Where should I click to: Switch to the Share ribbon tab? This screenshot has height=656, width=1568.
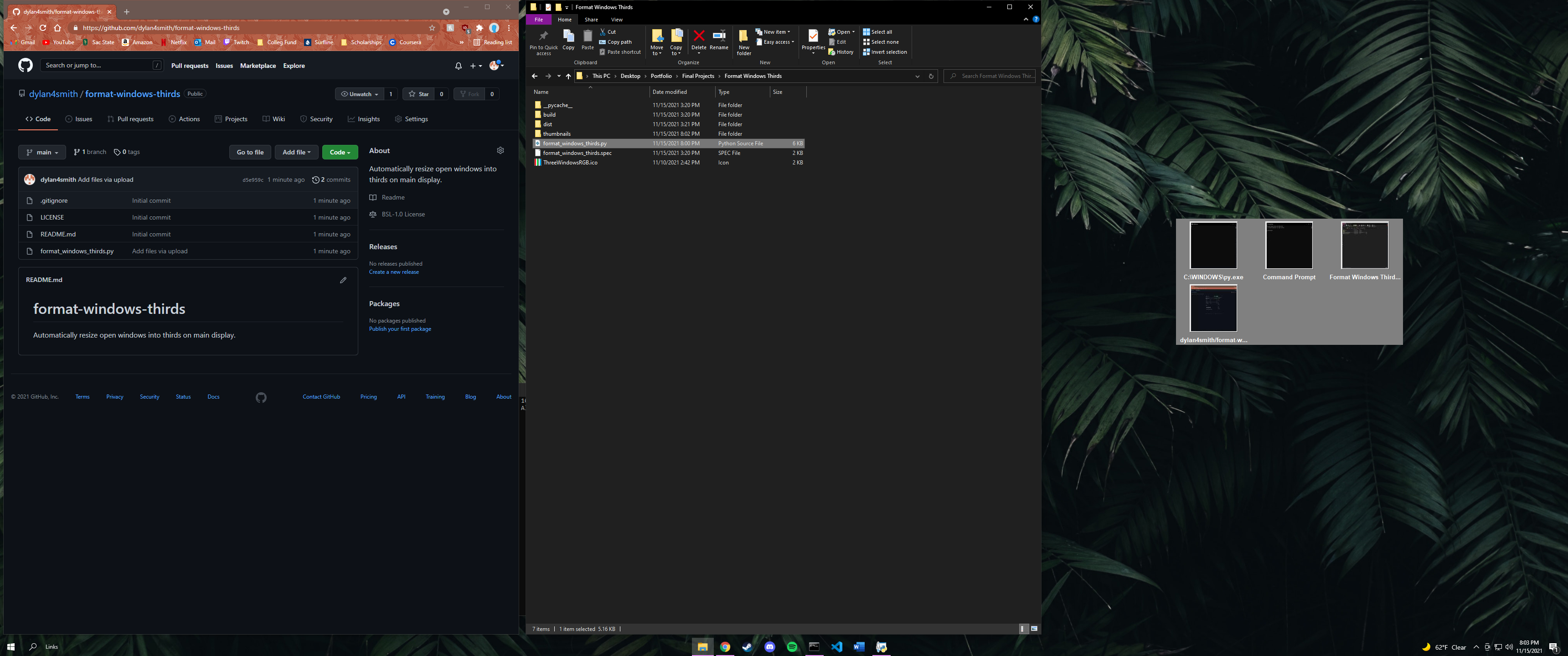pos(591,20)
